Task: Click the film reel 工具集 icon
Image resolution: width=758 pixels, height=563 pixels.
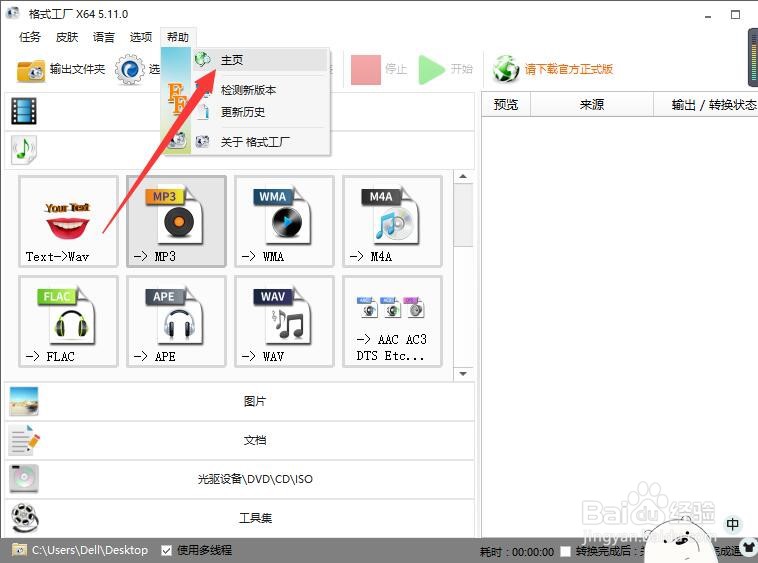Action: (25, 518)
